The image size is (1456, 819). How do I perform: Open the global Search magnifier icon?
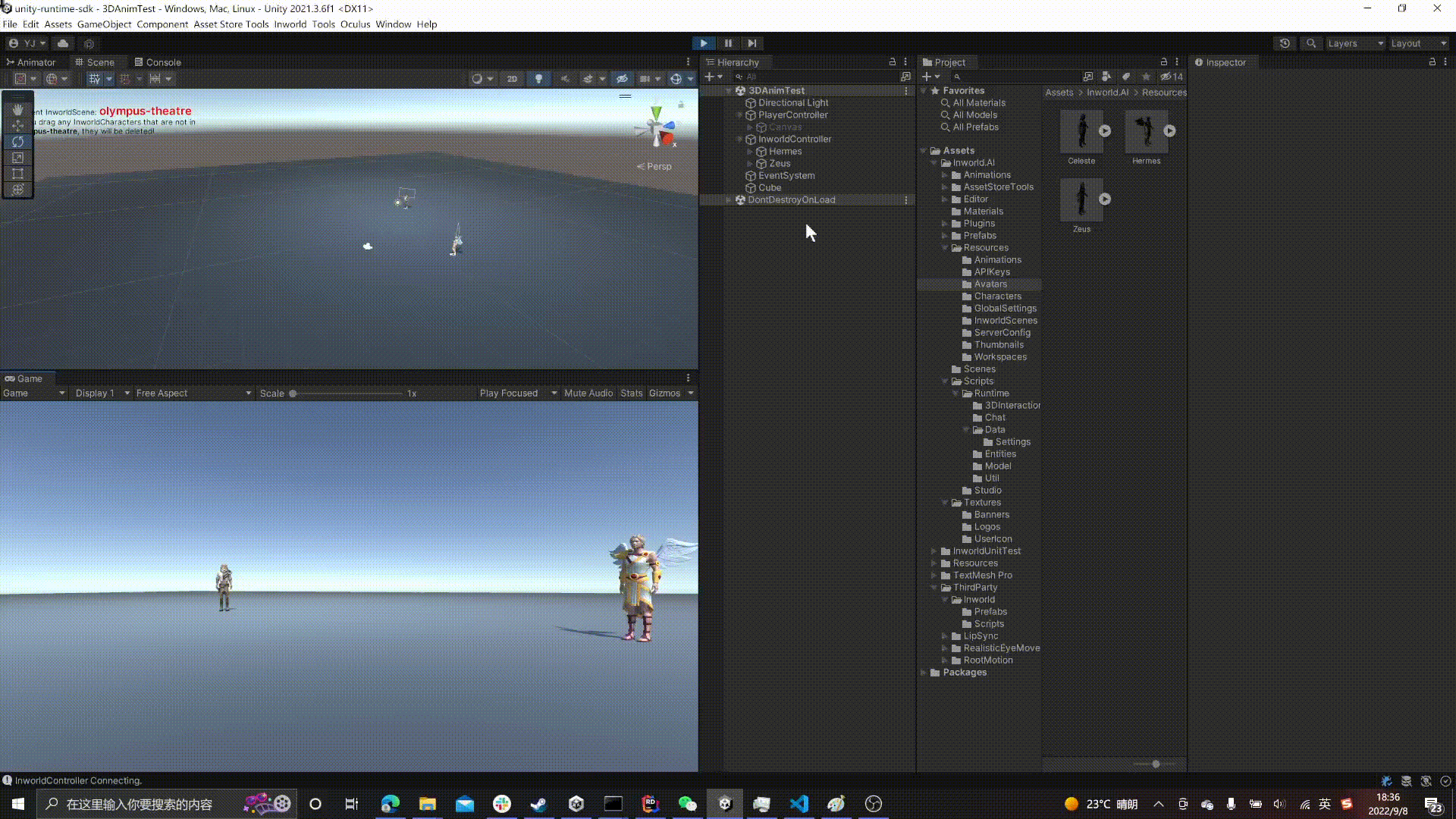click(x=1311, y=43)
